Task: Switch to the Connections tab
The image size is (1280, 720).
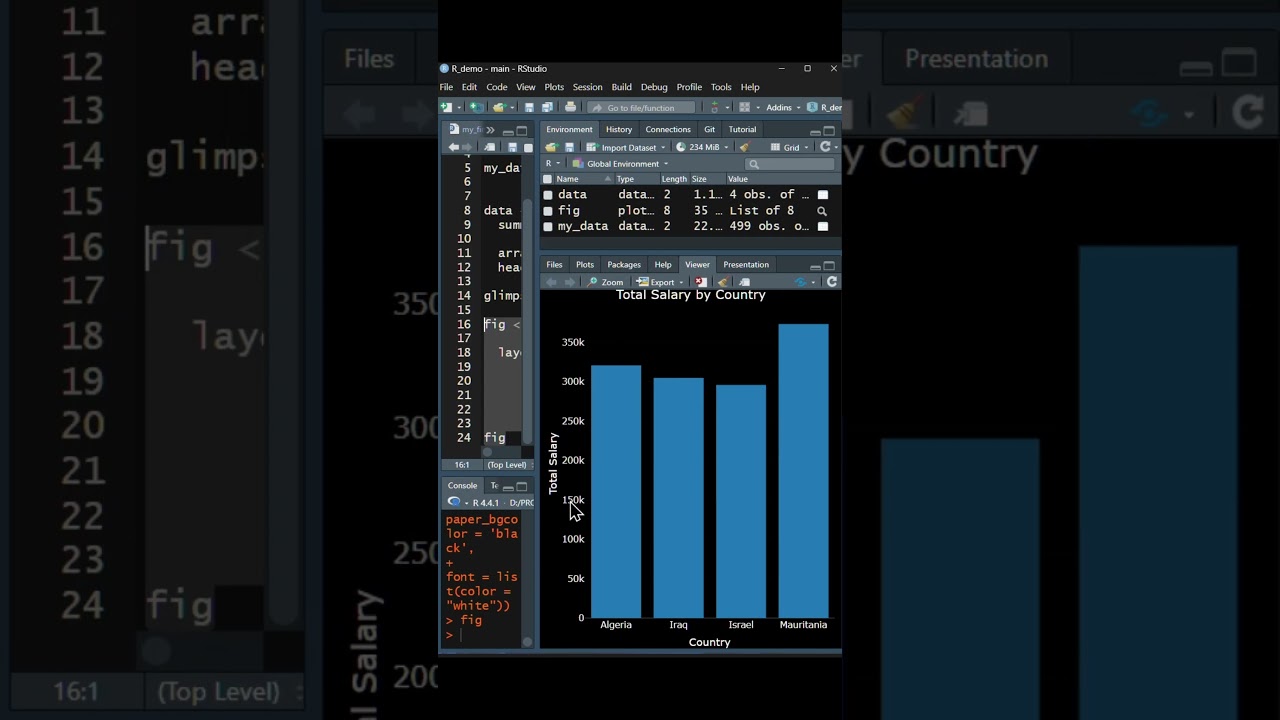Action: click(x=668, y=129)
